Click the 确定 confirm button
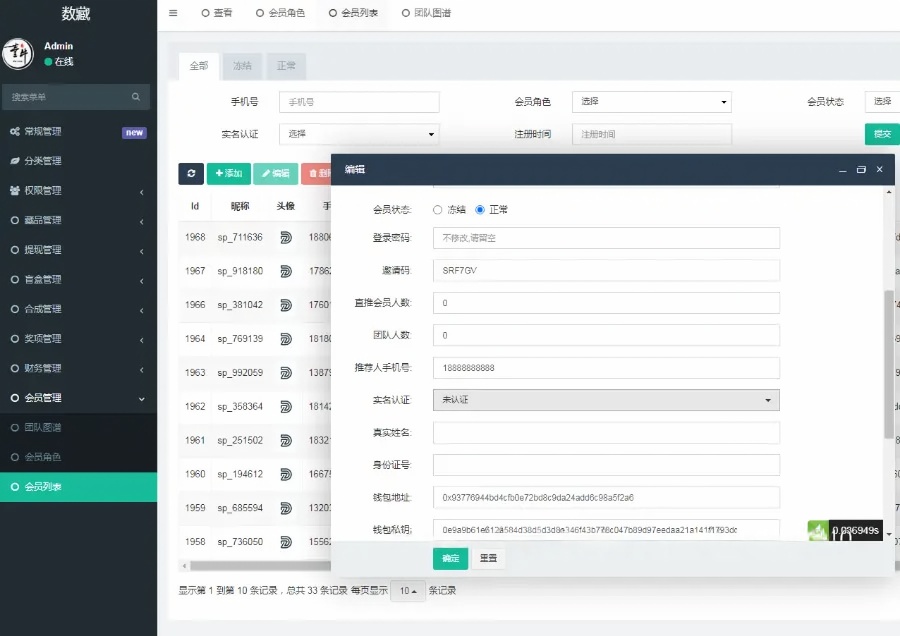The image size is (900, 636). (x=450, y=559)
